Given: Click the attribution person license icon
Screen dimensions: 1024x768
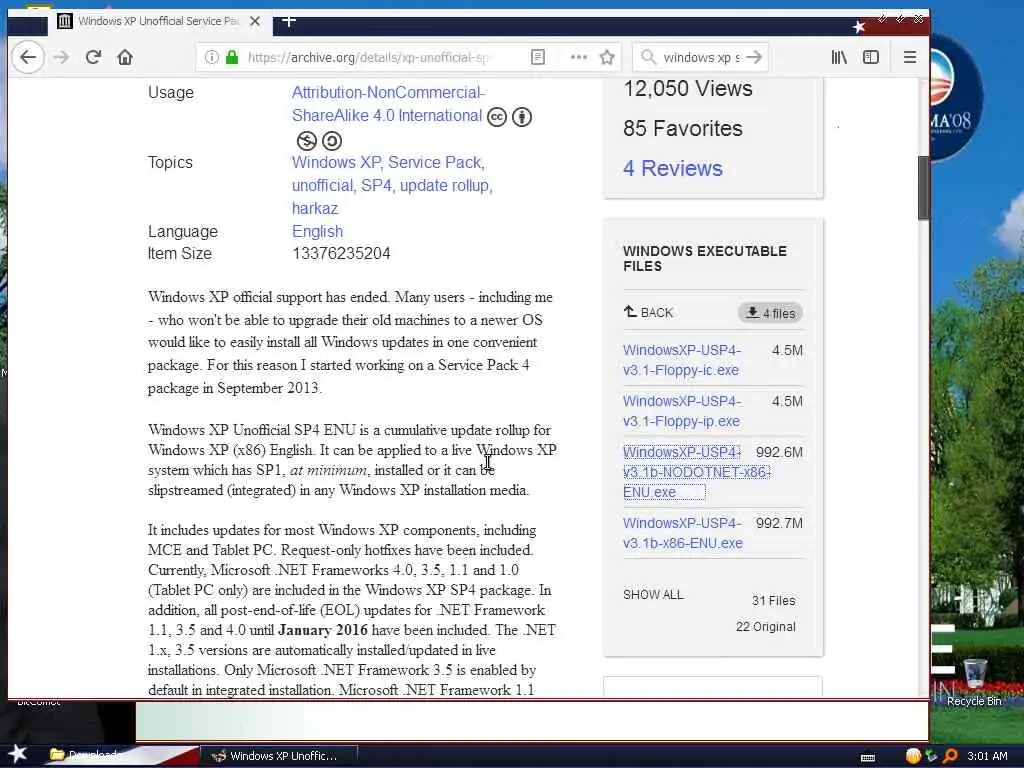Looking at the screenshot, I should click(522, 117).
